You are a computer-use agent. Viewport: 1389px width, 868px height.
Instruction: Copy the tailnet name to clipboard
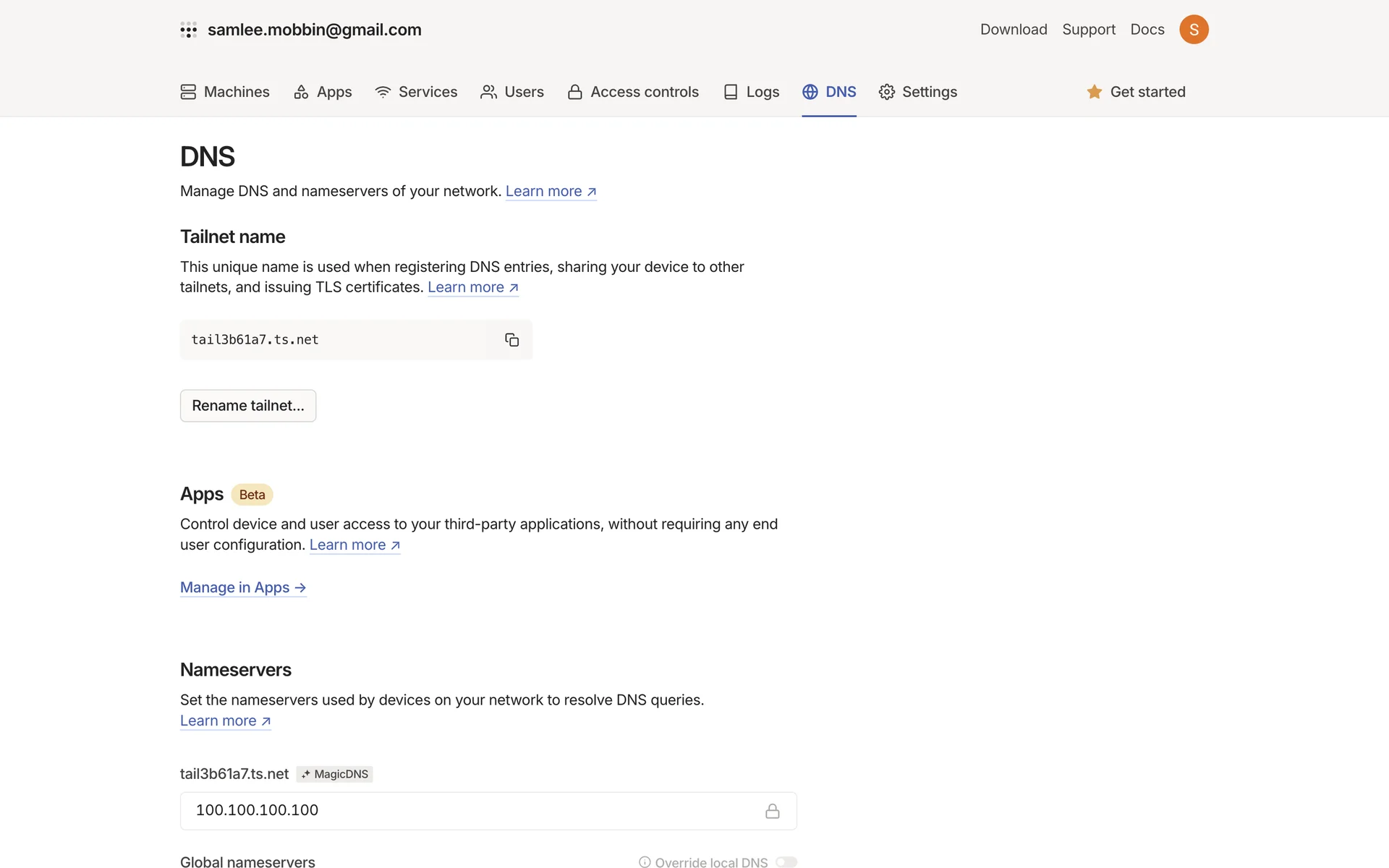[x=511, y=340]
